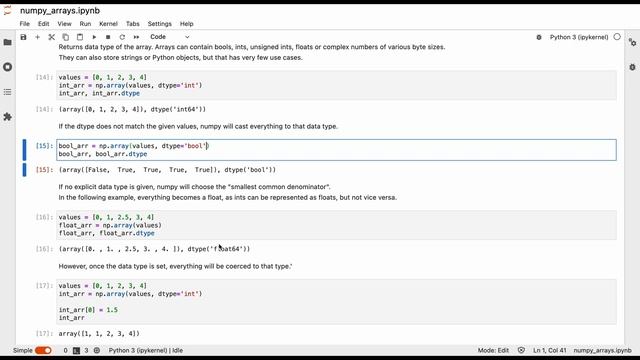This screenshot has height=360, width=640.
Task: Click numpy_arrays.ipynb in status bar
Action: point(602,350)
